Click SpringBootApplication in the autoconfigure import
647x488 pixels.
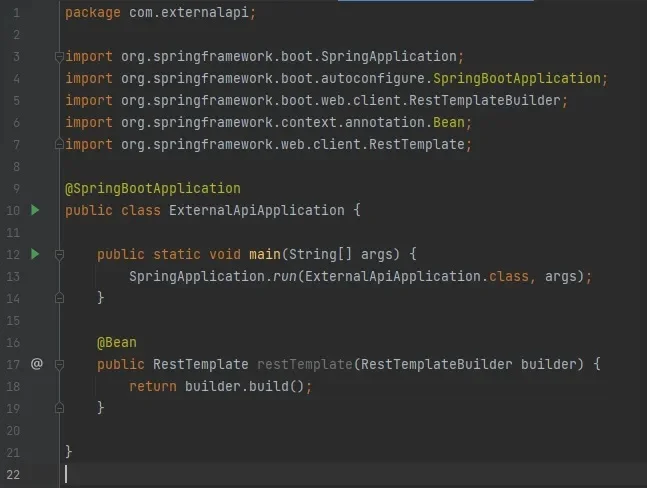click(x=517, y=78)
